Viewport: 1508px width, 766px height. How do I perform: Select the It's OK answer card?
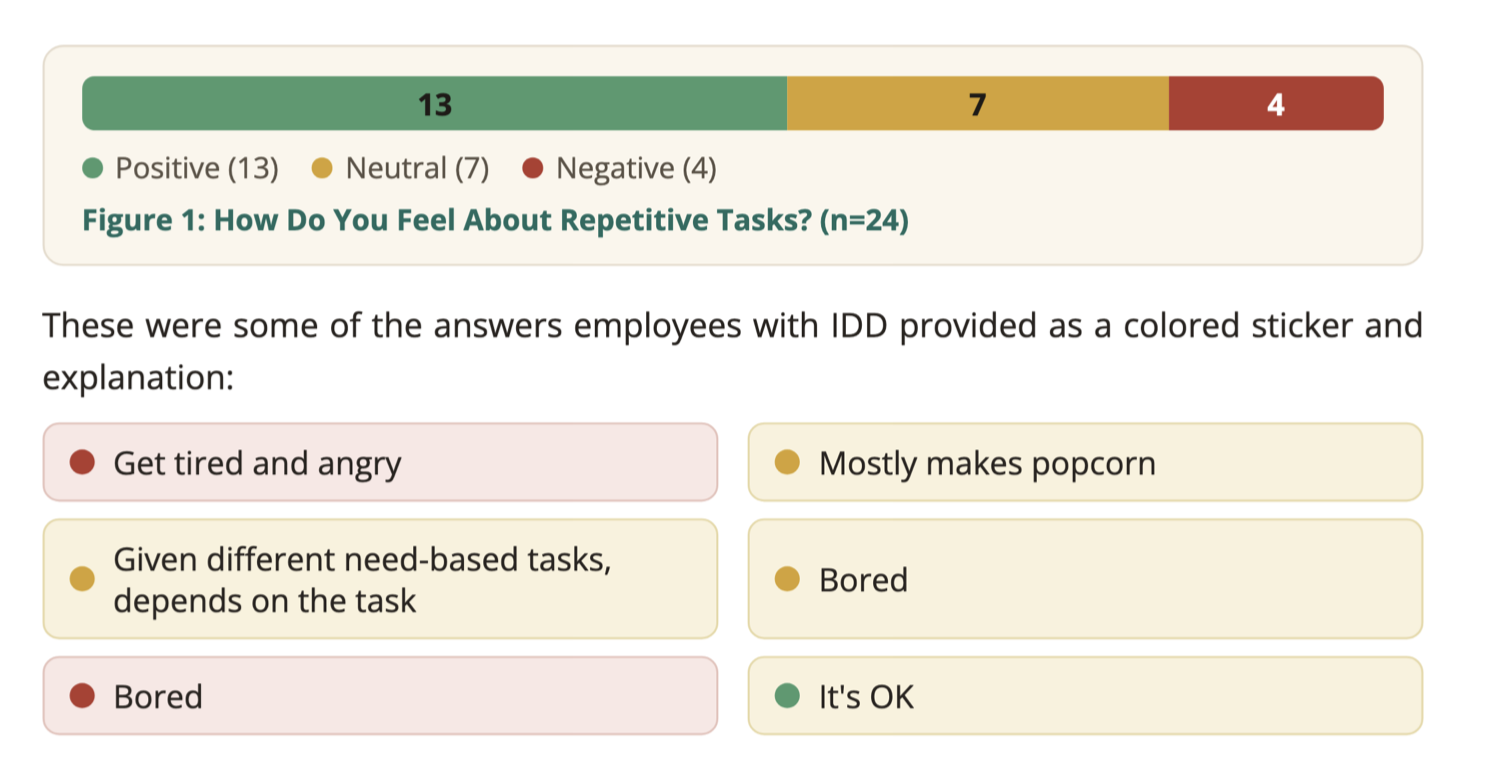coord(1085,695)
